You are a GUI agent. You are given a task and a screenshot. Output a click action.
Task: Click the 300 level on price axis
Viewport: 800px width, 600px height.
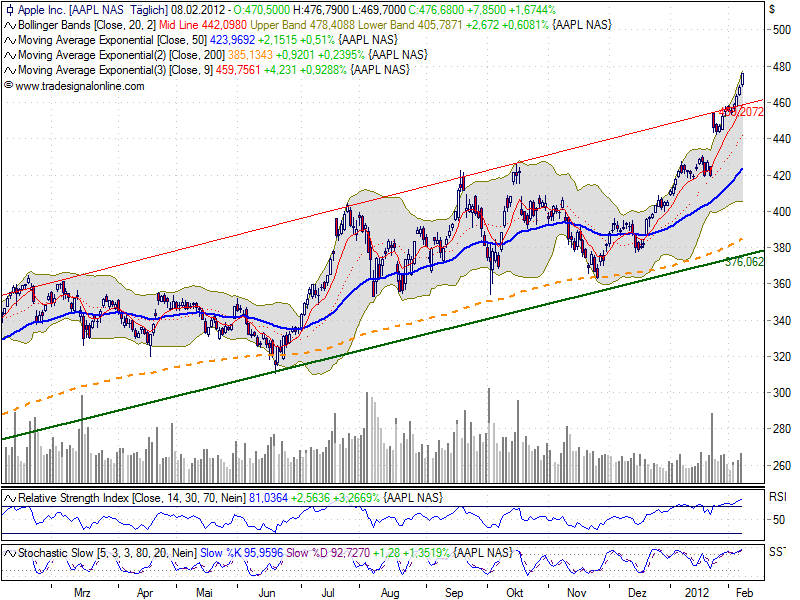[x=781, y=393]
